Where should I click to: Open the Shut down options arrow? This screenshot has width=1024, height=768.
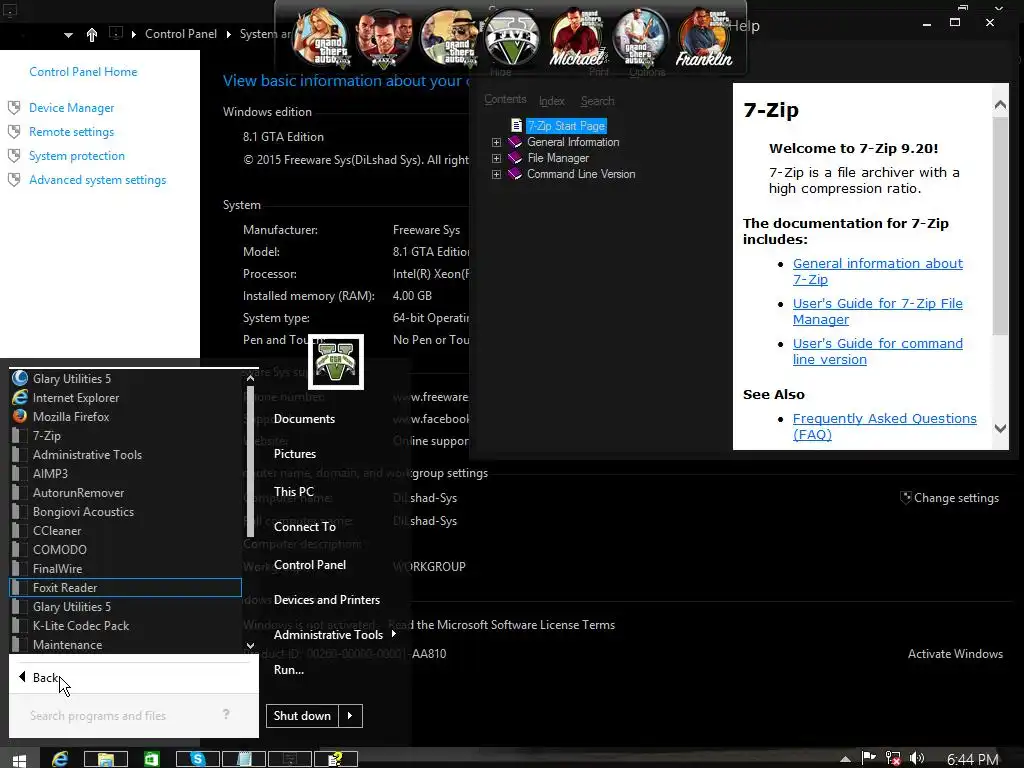(350, 716)
